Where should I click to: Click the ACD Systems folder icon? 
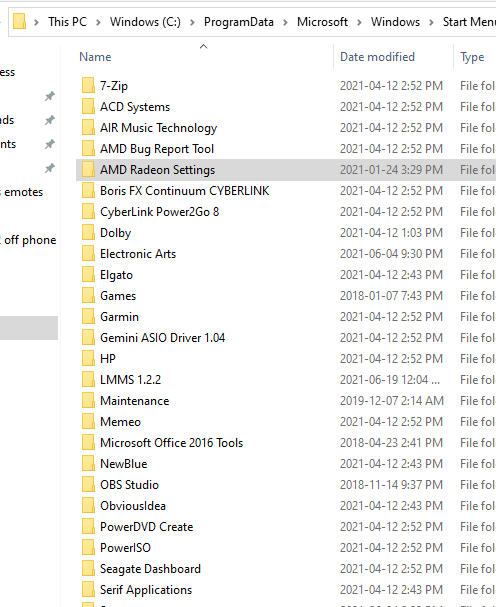(x=88, y=106)
